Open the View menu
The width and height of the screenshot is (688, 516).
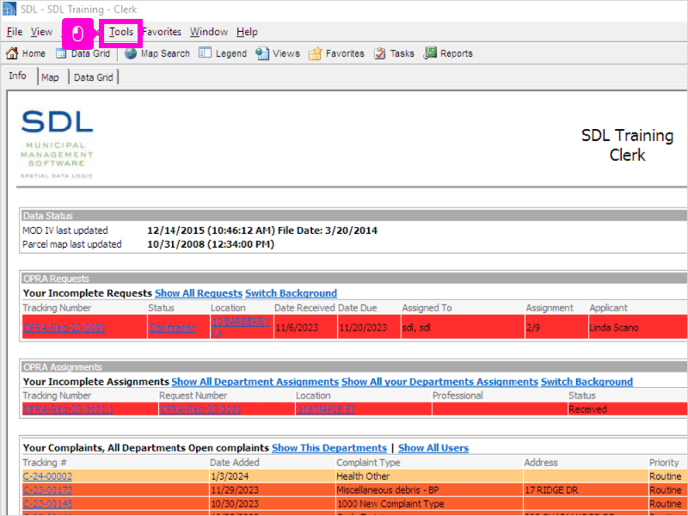point(41,32)
